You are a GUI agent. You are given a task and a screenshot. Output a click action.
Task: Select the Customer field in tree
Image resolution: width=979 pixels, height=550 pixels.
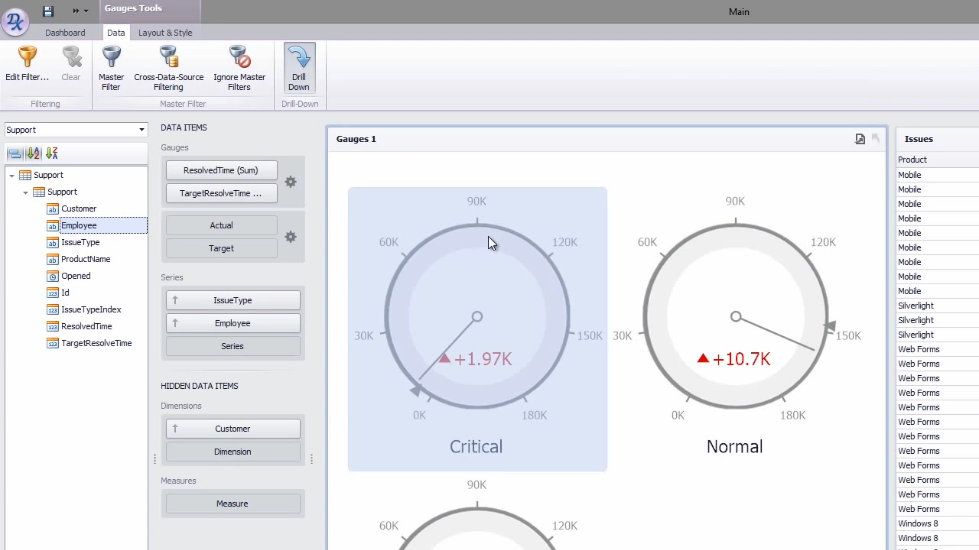[79, 209]
